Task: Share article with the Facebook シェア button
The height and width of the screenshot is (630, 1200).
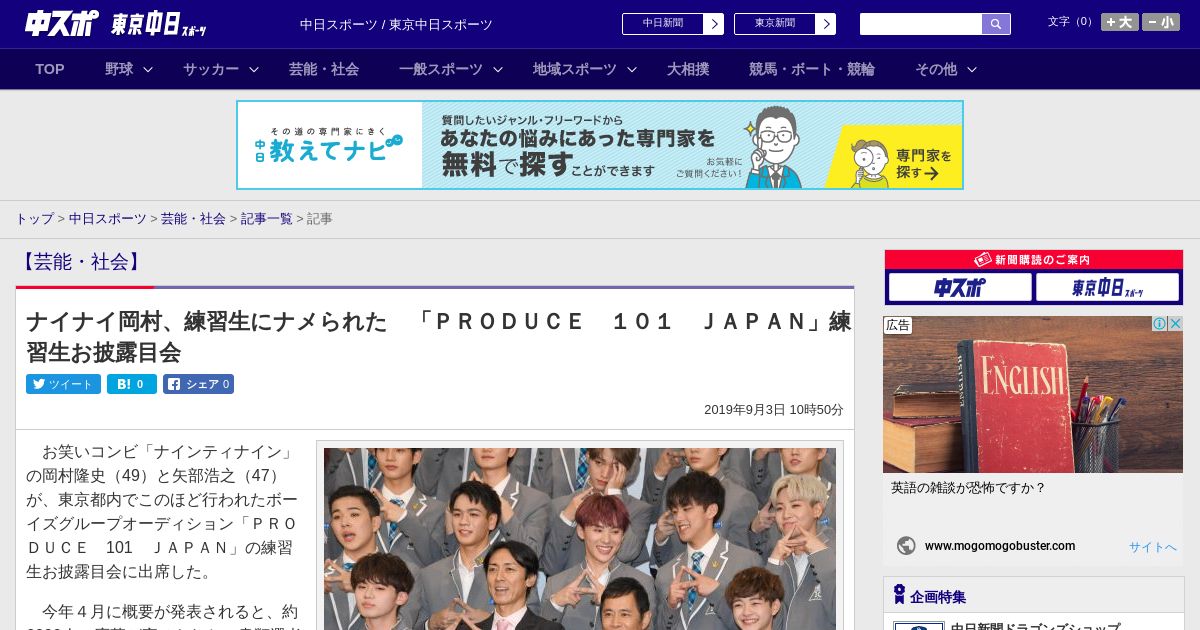Action: point(198,384)
